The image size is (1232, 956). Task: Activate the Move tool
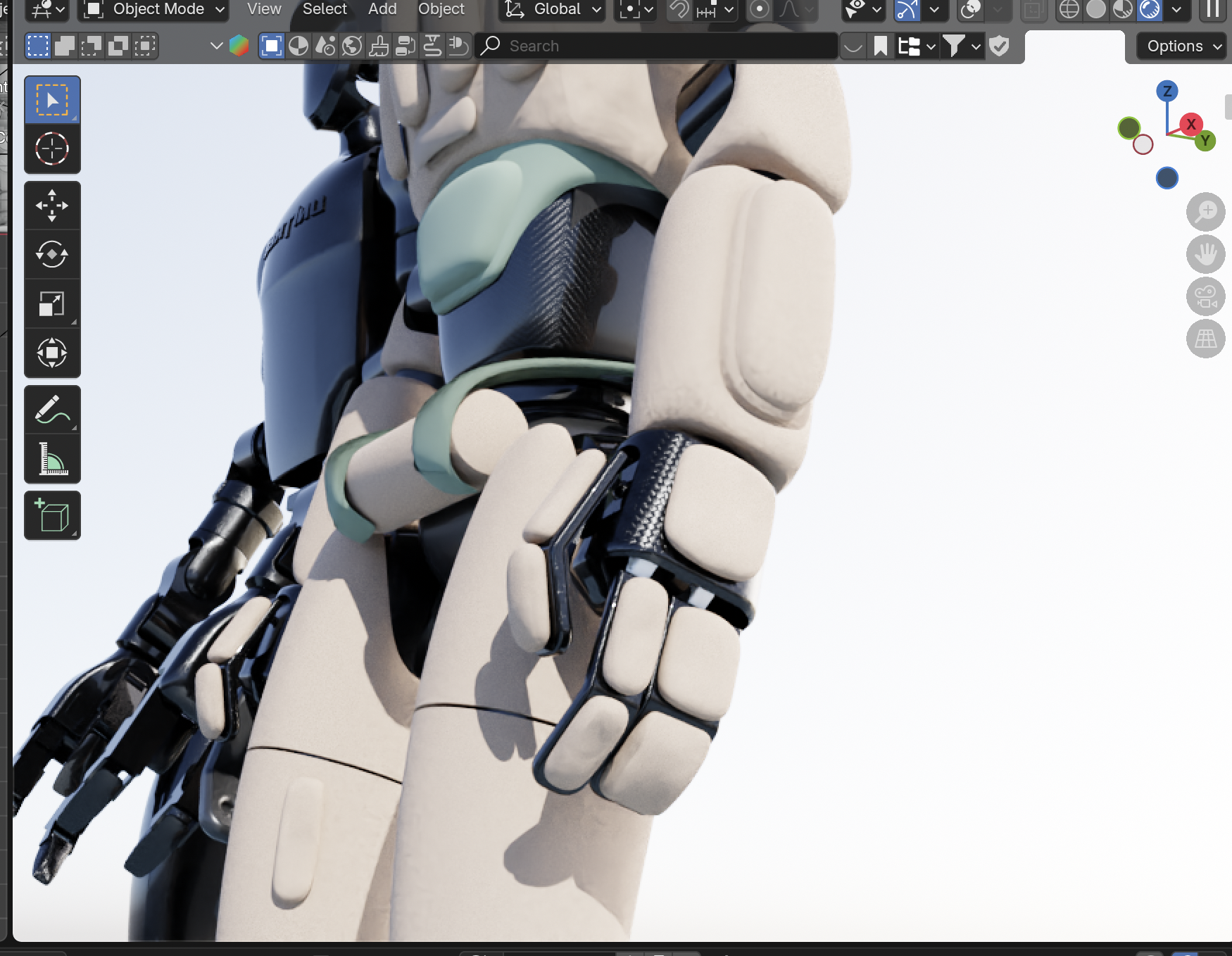52,206
